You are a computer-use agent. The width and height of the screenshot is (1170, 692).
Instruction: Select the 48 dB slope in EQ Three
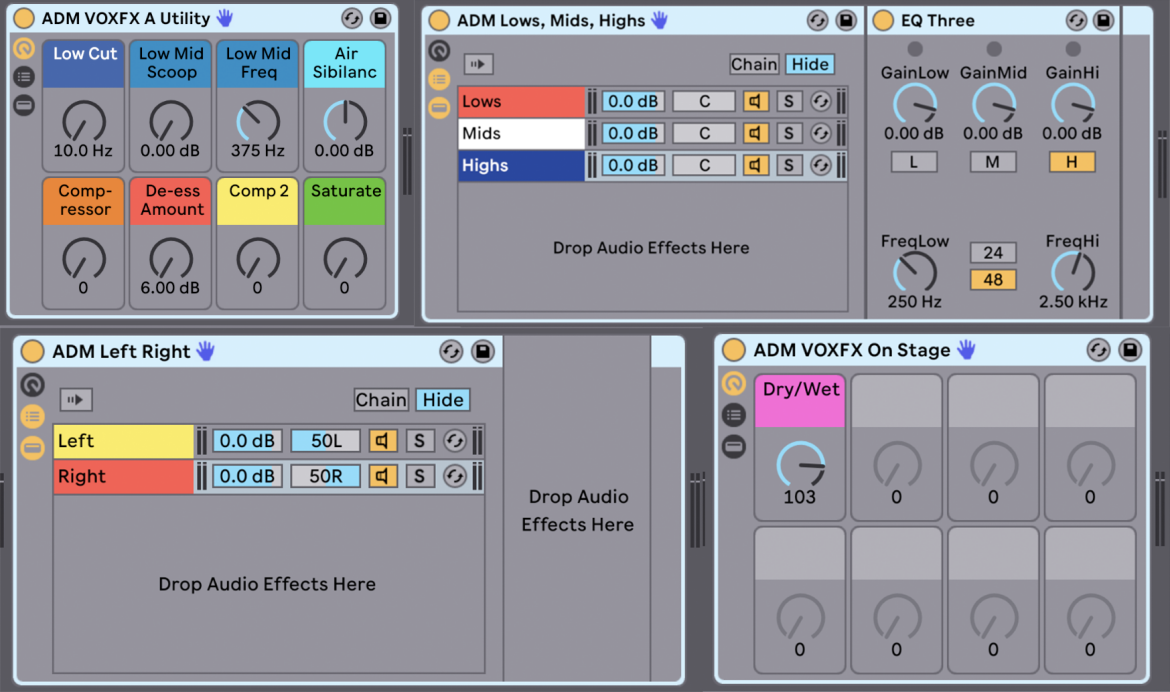tap(992, 280)
